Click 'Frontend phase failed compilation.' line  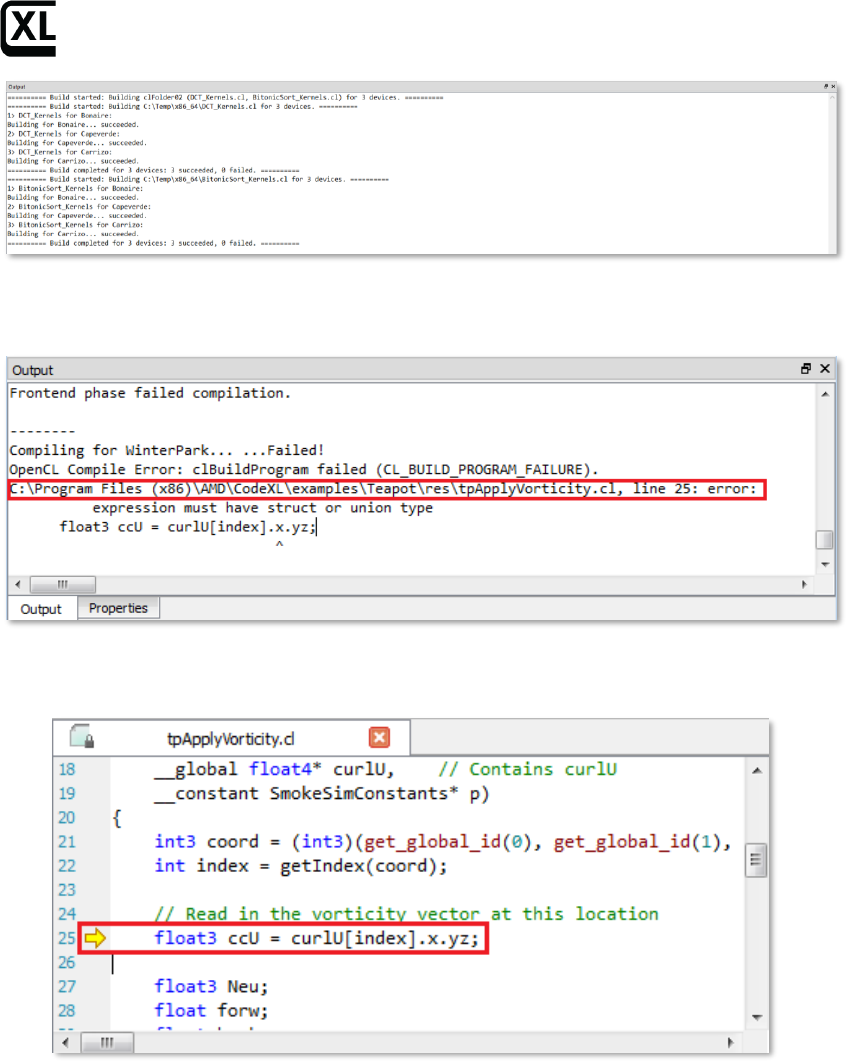coord(150,394)
